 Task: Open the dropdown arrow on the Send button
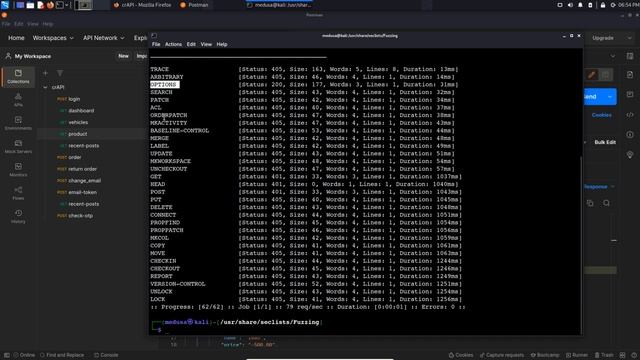pyautogui.click(x=610, y=97)
